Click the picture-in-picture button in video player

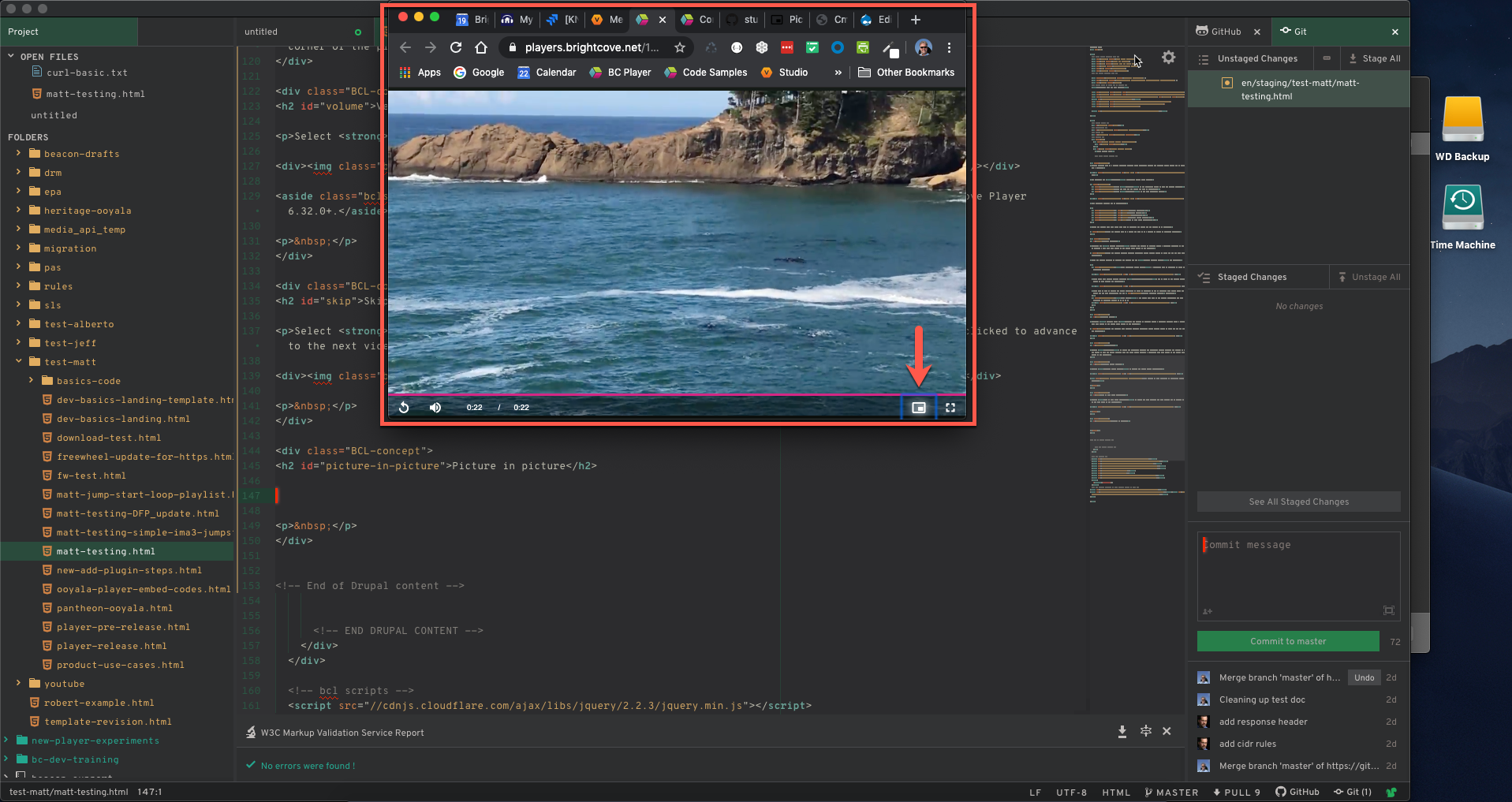918,408
